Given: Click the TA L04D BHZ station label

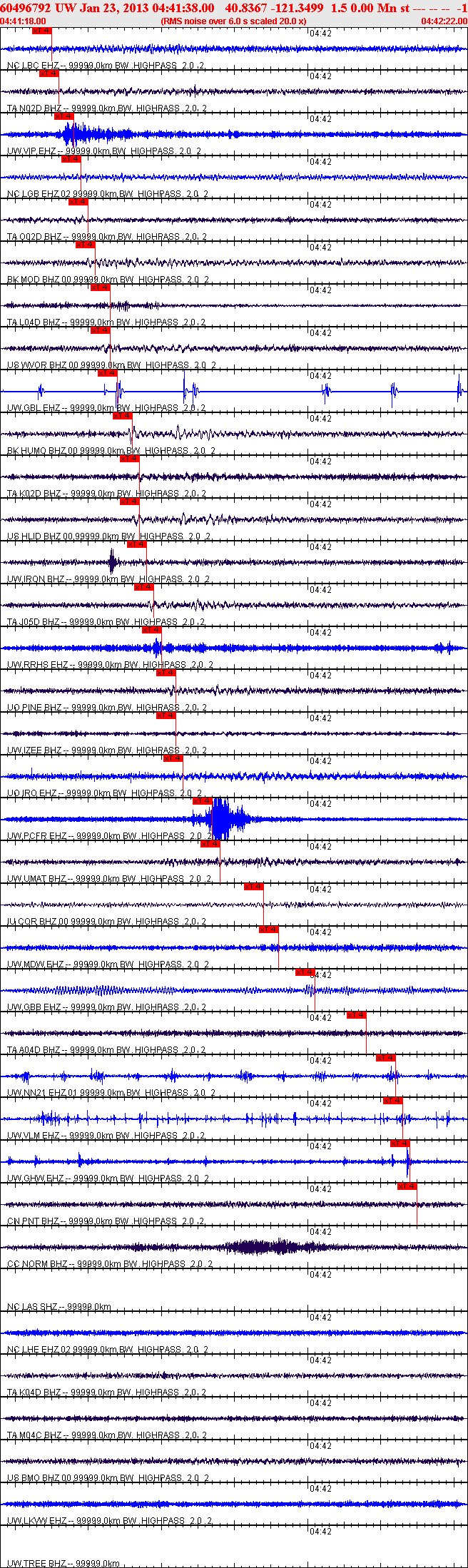Looking at the screenshot, I should 106,322.
